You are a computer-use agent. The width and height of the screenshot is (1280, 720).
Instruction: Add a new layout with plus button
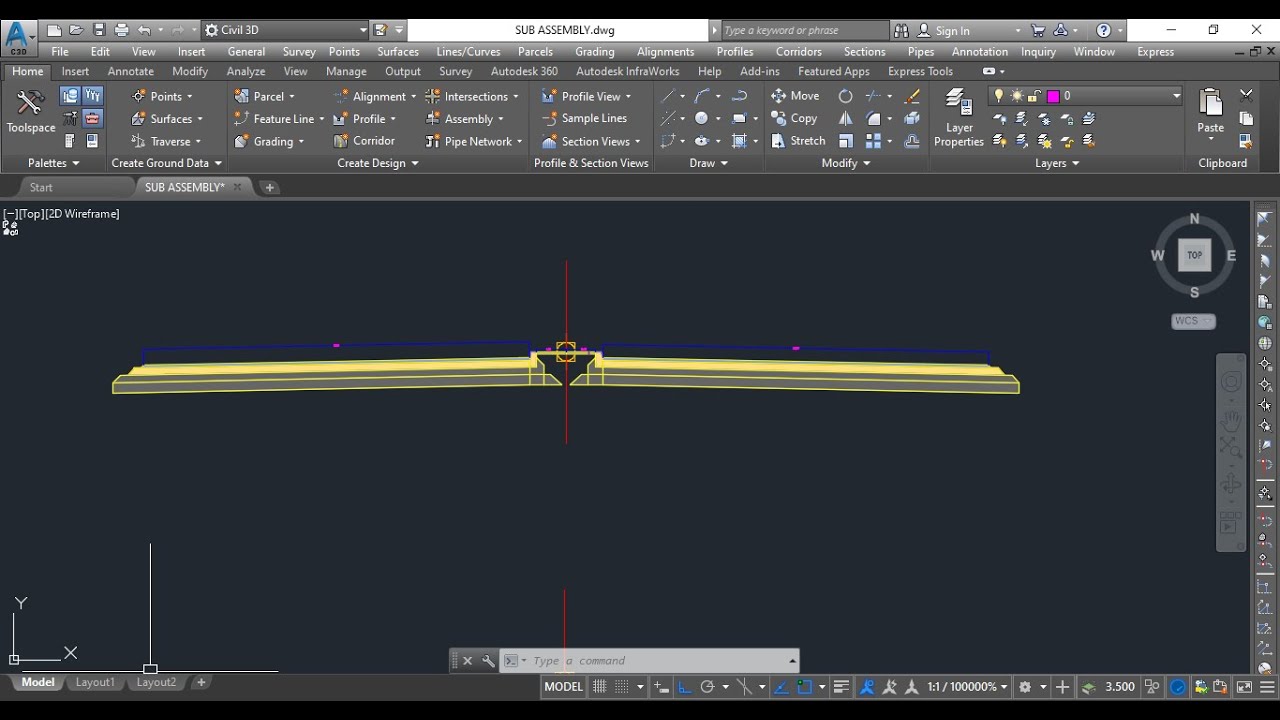(201, 682)
